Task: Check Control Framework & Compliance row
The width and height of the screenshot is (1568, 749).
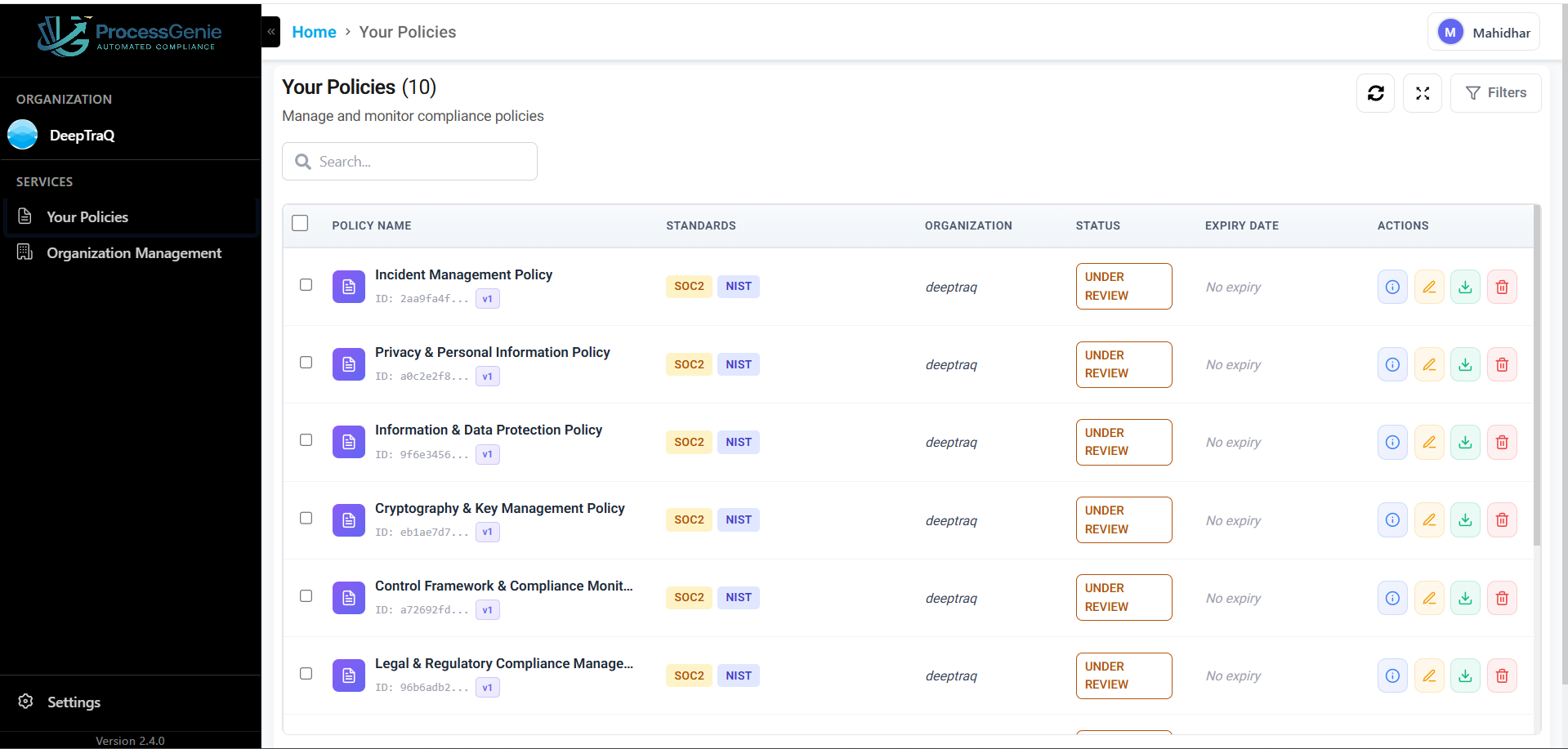Action: (x=306, y=595)
